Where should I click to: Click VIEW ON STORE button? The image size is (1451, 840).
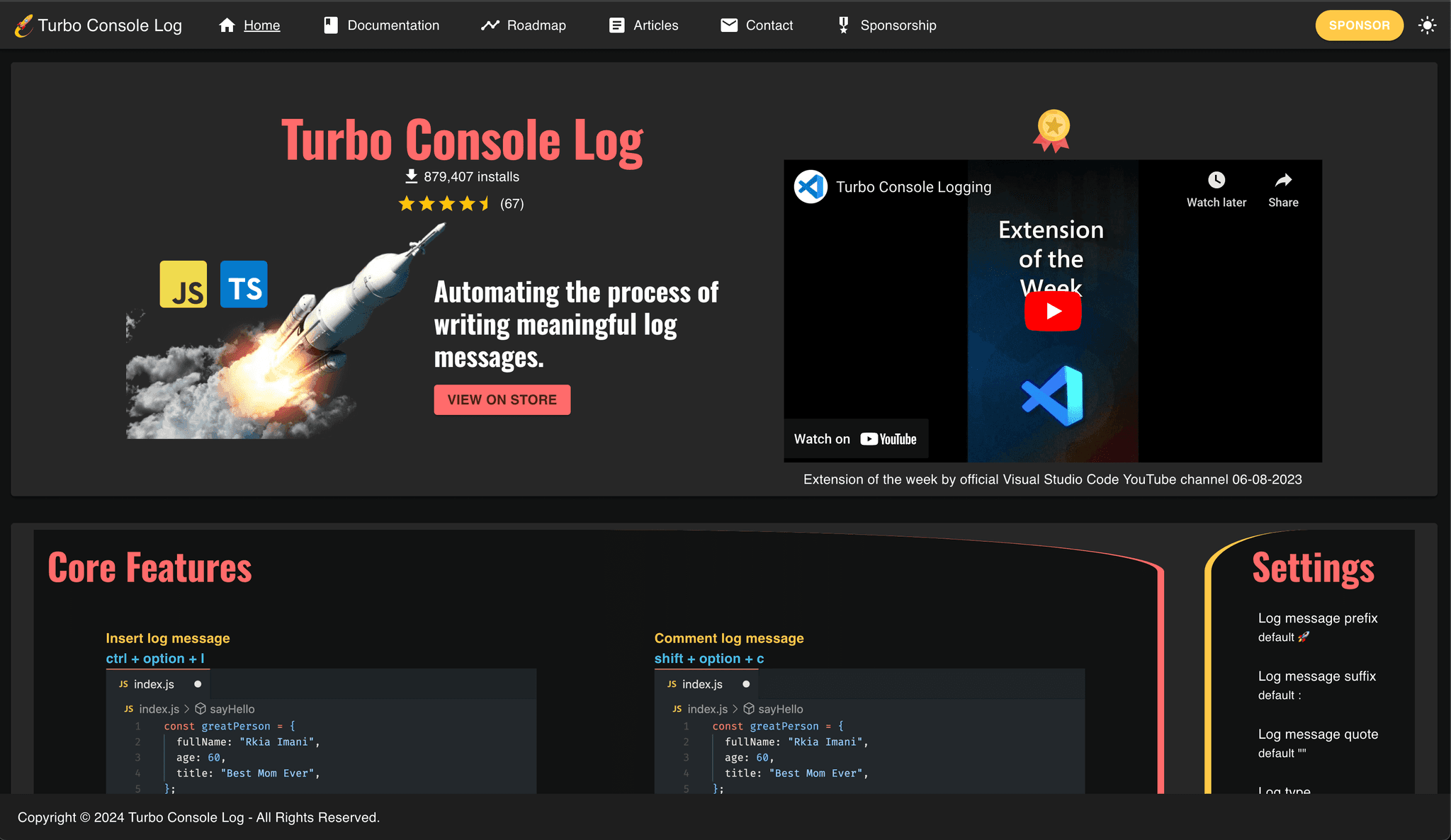pyautogui.click(x=502, y=399)
